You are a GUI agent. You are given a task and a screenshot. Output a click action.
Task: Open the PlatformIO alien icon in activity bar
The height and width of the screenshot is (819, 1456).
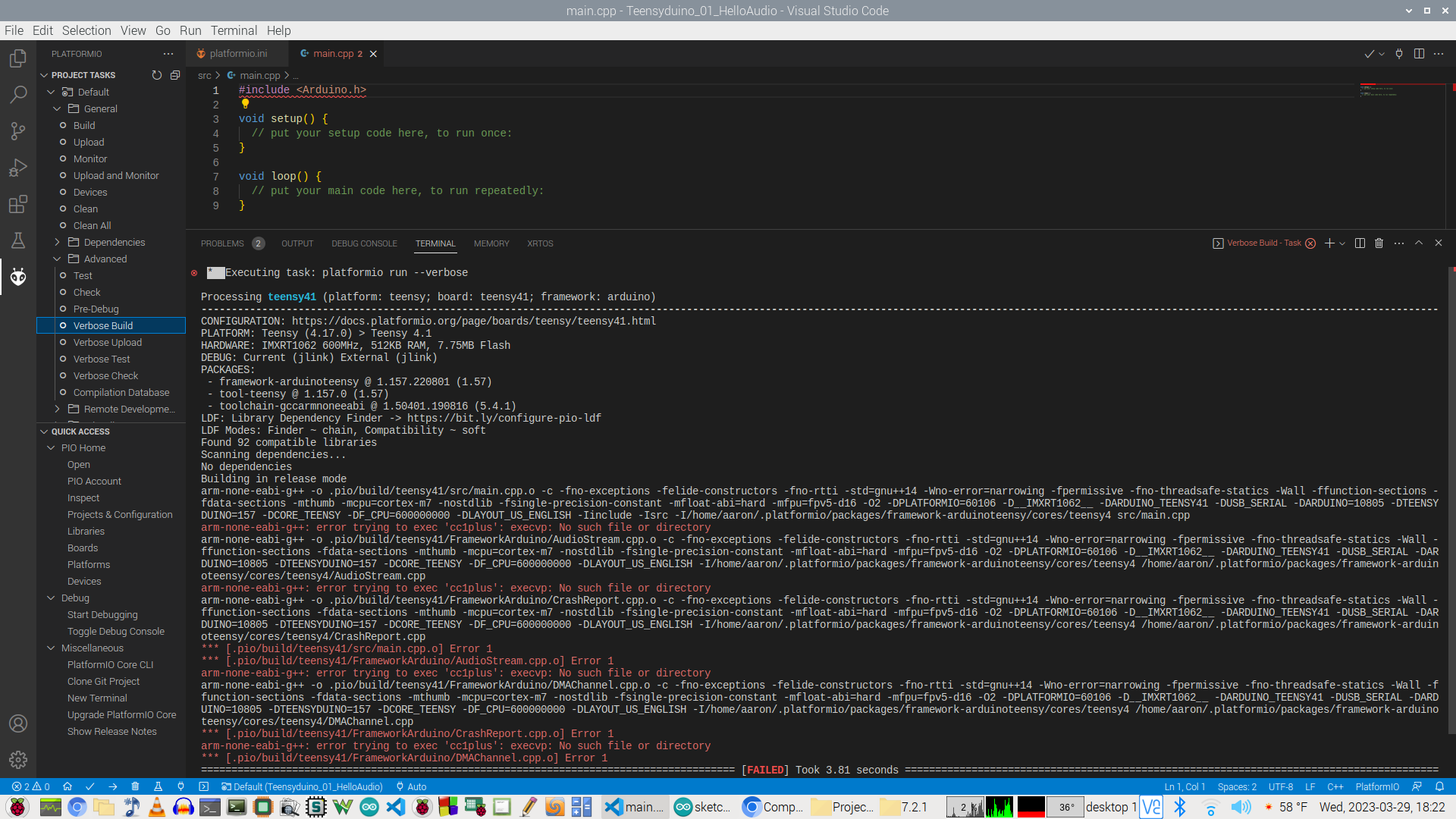click(x=18, y=277)
